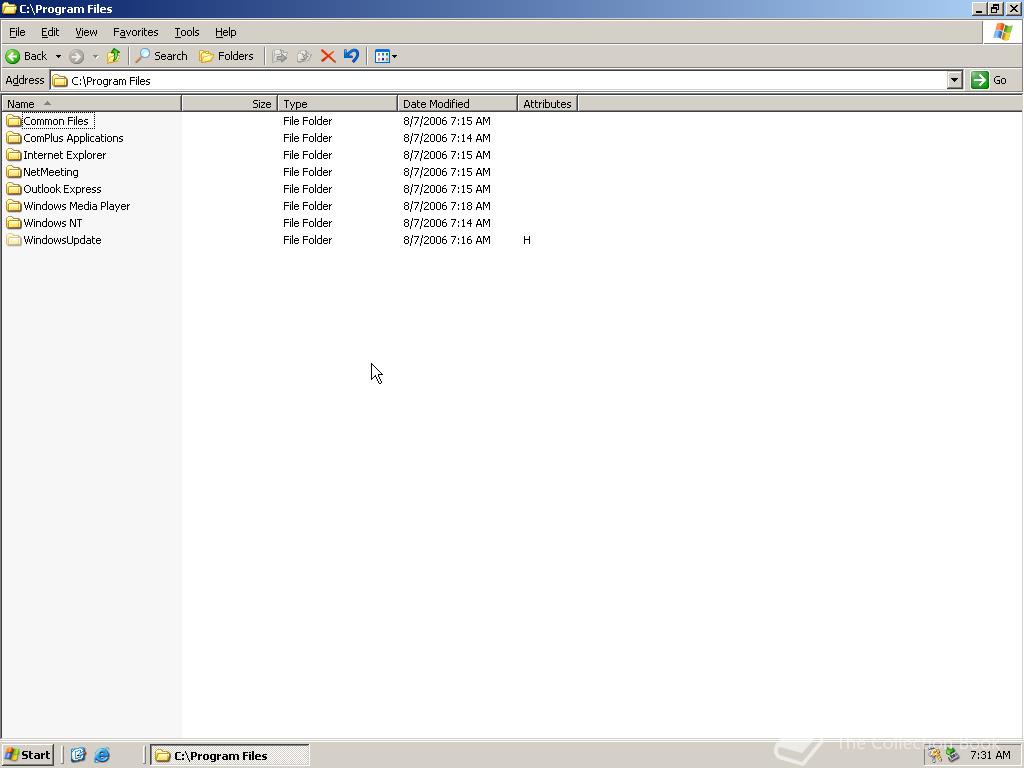Image resolution: width=1024 pixels, height=768 pixels.
Task: Click the Back navigation button
Action: pyautogui.click(x=26, y=56)
